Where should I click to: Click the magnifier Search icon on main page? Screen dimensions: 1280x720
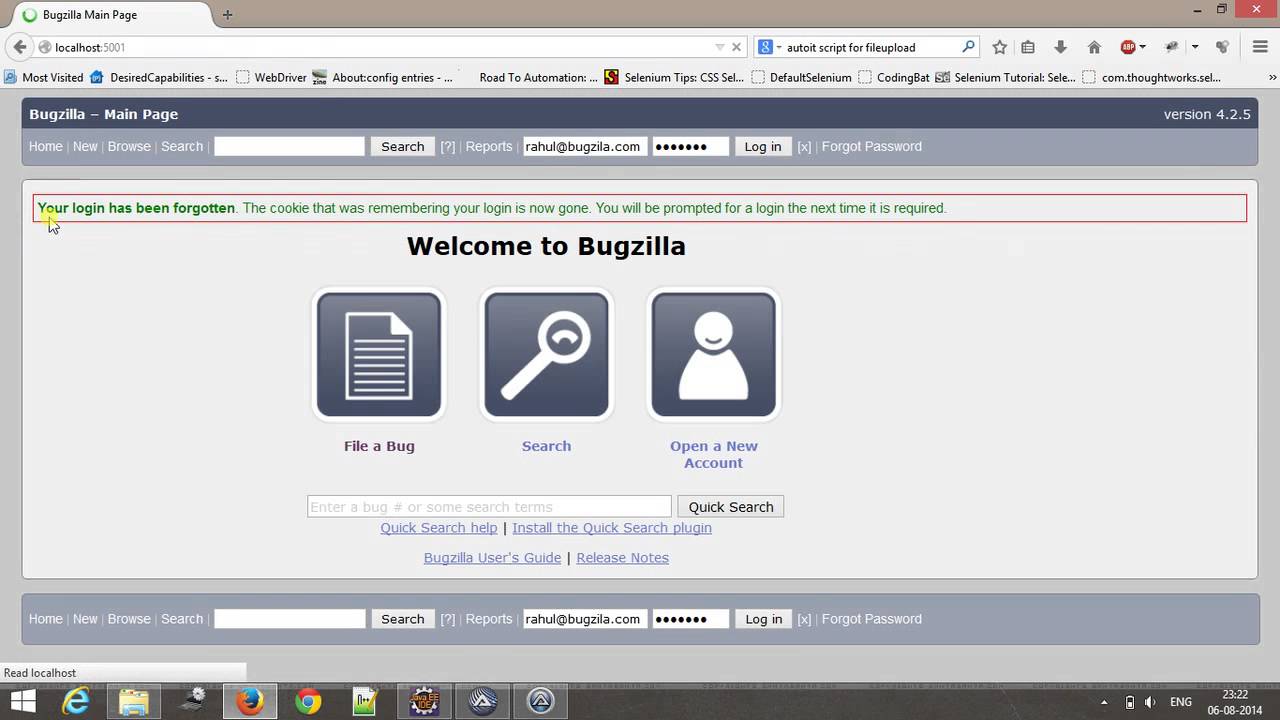tap(546, 354)
